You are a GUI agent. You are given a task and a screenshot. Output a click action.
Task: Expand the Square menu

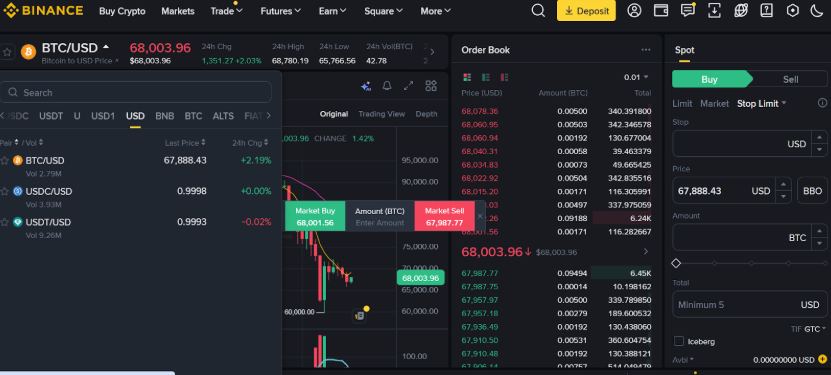(383, 11)
